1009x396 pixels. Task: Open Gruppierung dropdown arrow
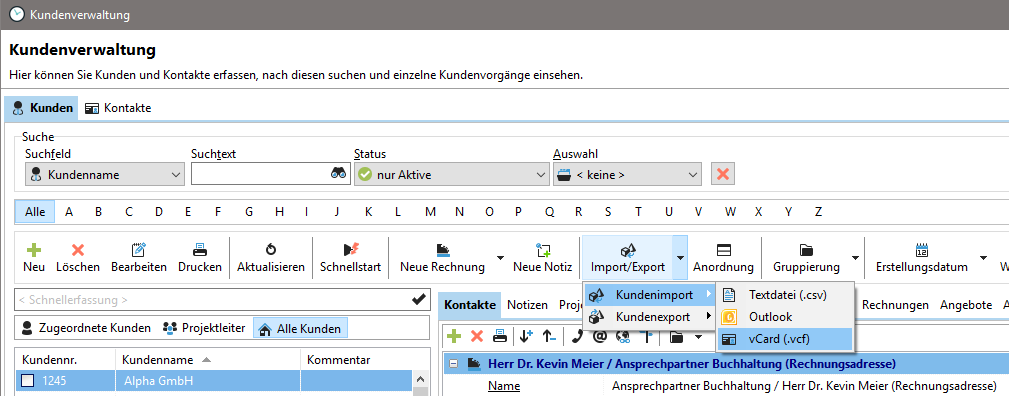[855, 257]
